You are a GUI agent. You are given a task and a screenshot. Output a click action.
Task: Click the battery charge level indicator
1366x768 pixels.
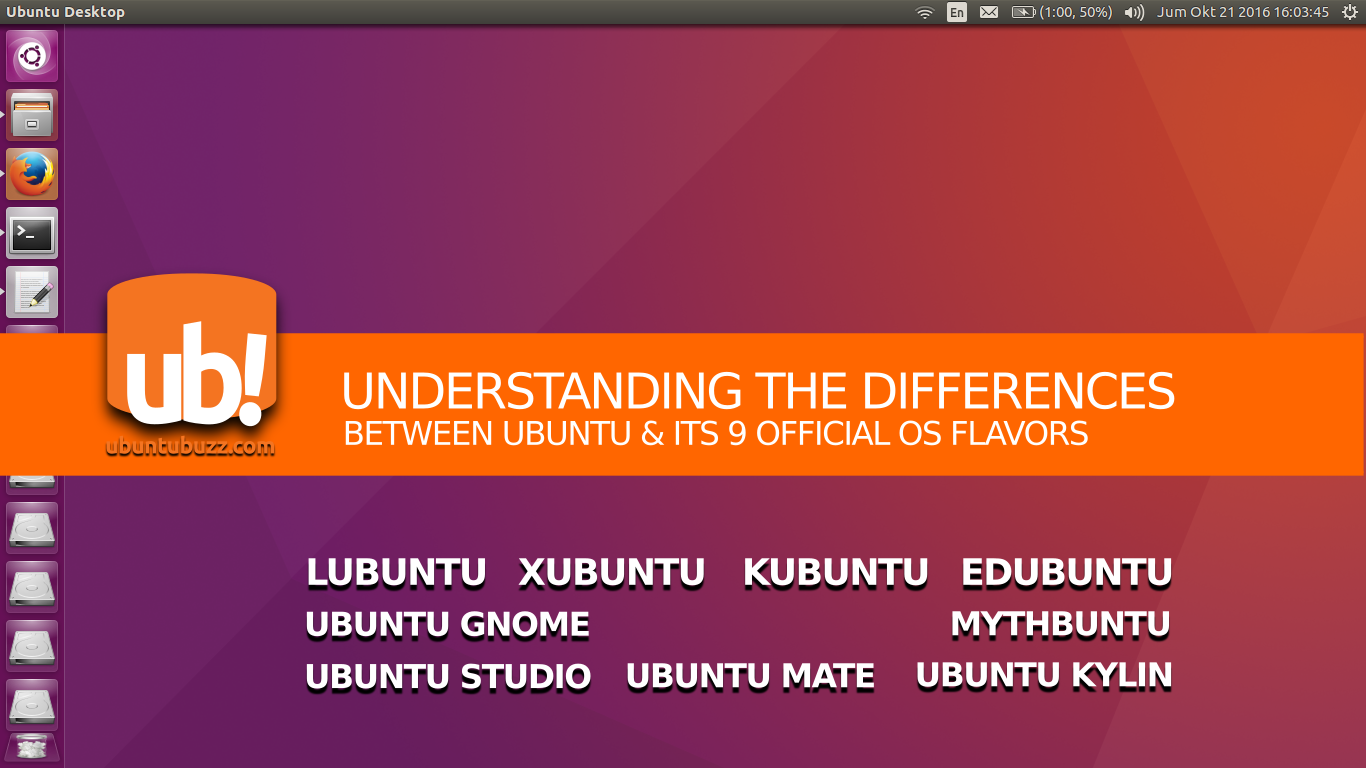tap(1025, 12)
